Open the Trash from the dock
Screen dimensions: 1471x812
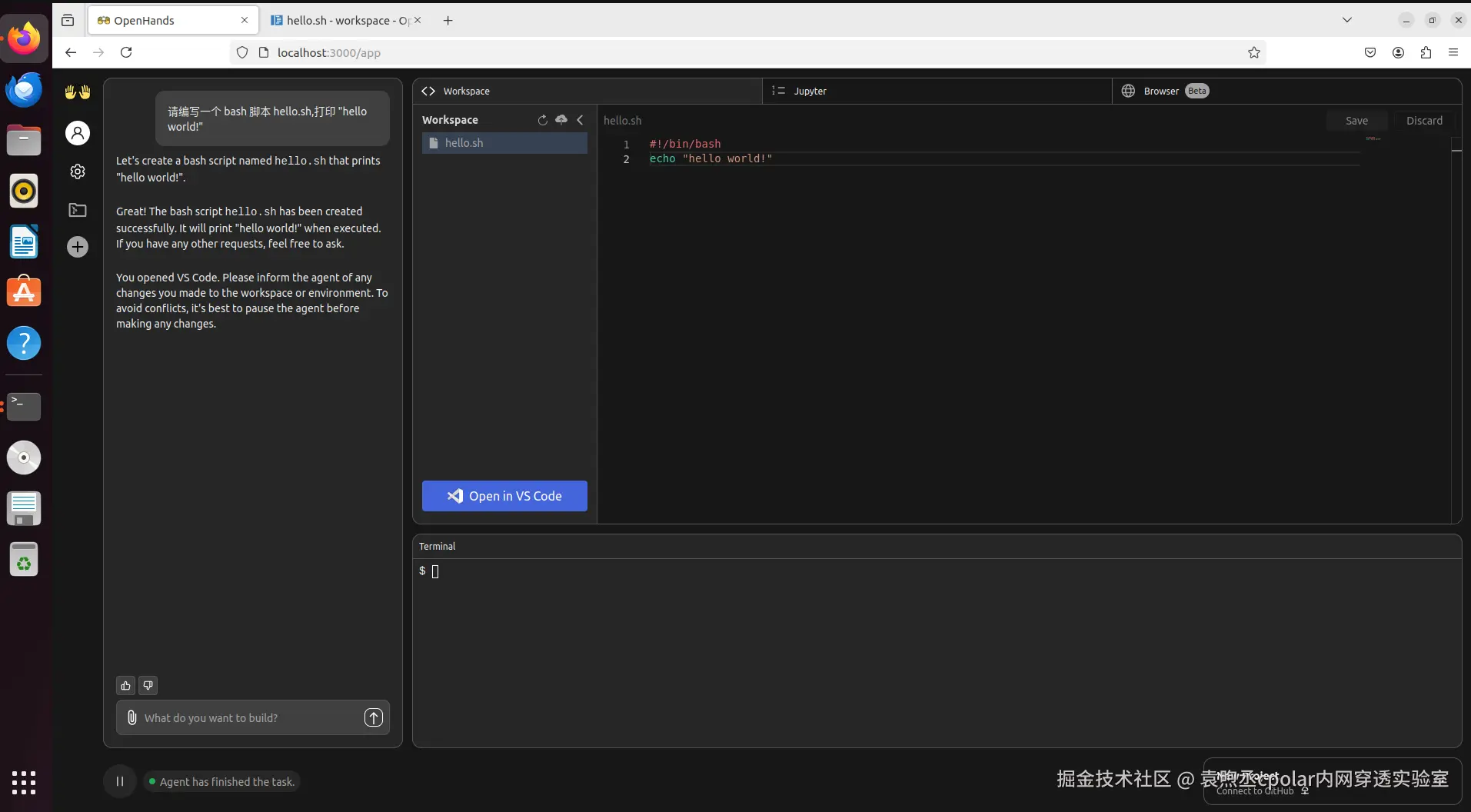click(24, 560)
